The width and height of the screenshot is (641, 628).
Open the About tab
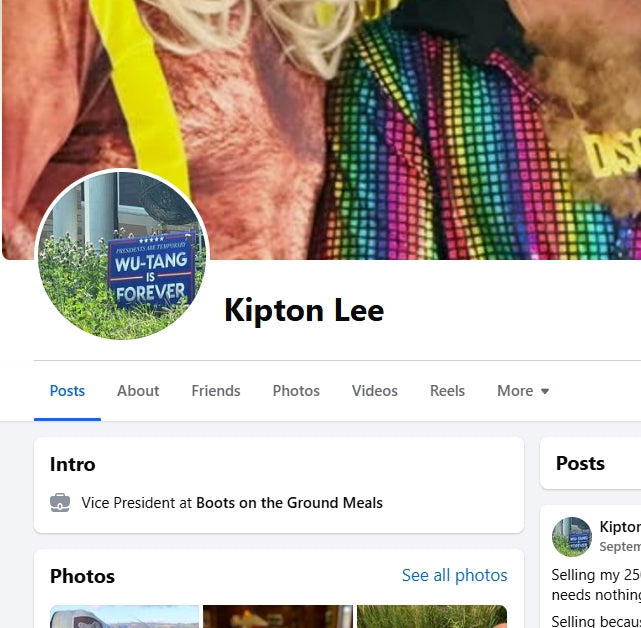coord(138,391)
